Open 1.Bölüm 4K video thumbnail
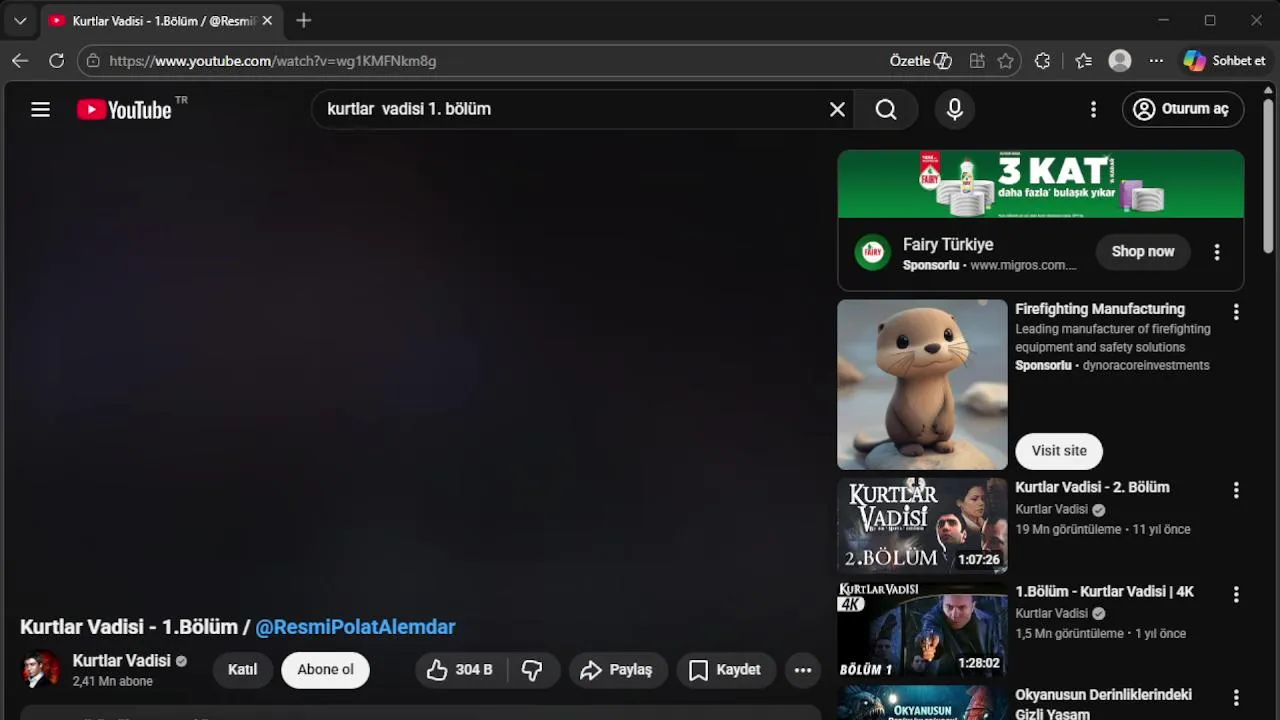Viewport: 1280px width, 720px height. [x=922, y=629]
